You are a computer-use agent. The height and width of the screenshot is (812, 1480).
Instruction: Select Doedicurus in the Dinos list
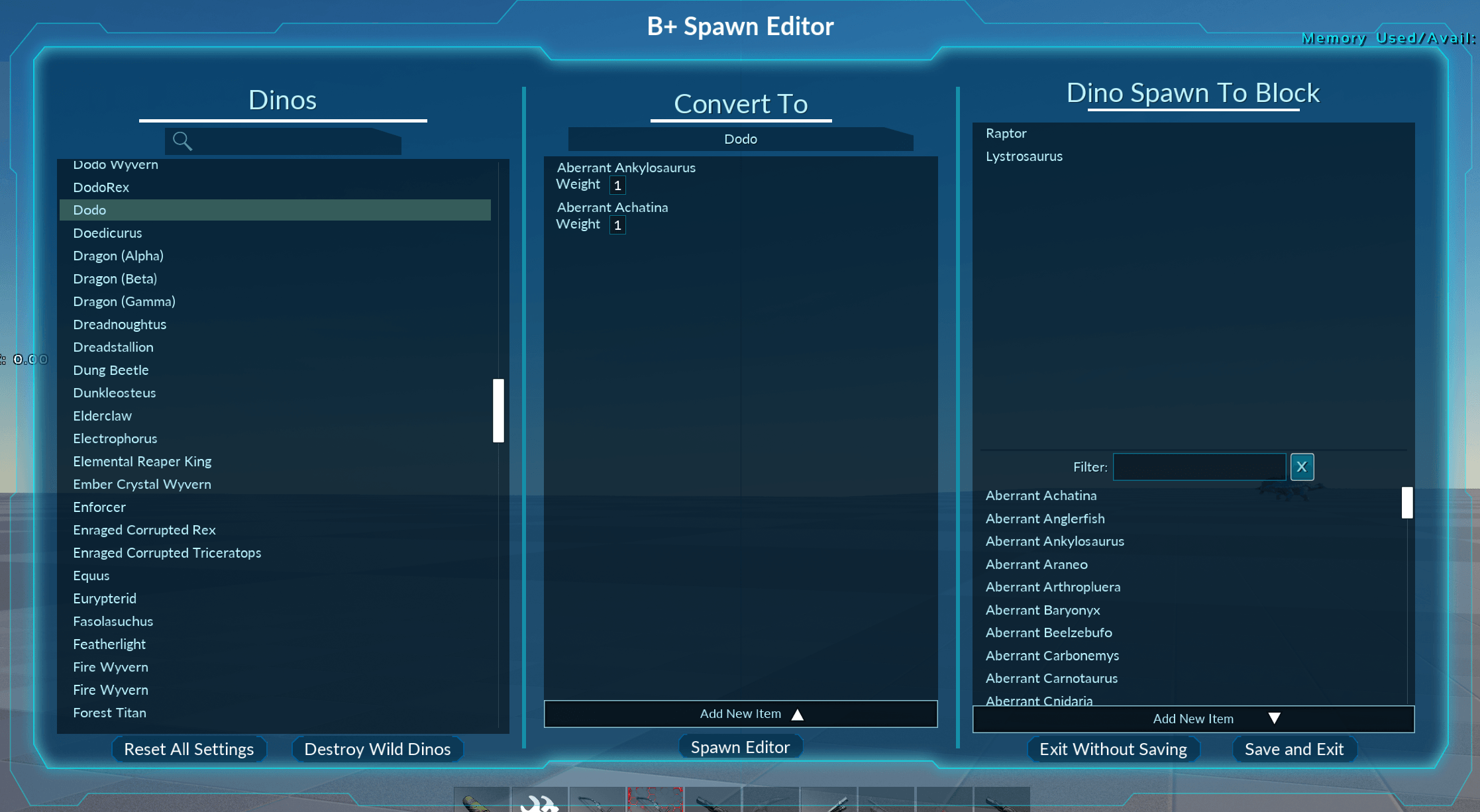[x=107, y=233]
